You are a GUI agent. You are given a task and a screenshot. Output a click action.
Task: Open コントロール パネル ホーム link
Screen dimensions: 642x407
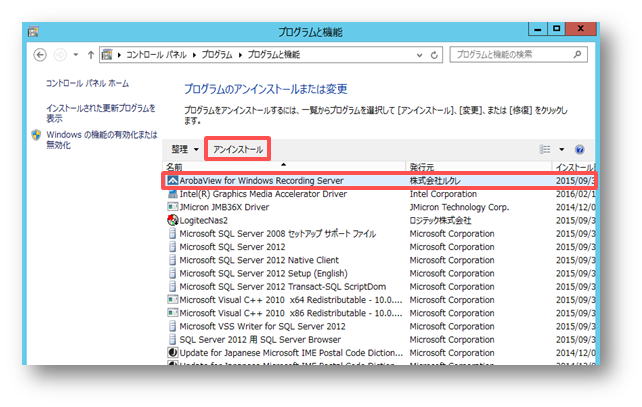87,84
